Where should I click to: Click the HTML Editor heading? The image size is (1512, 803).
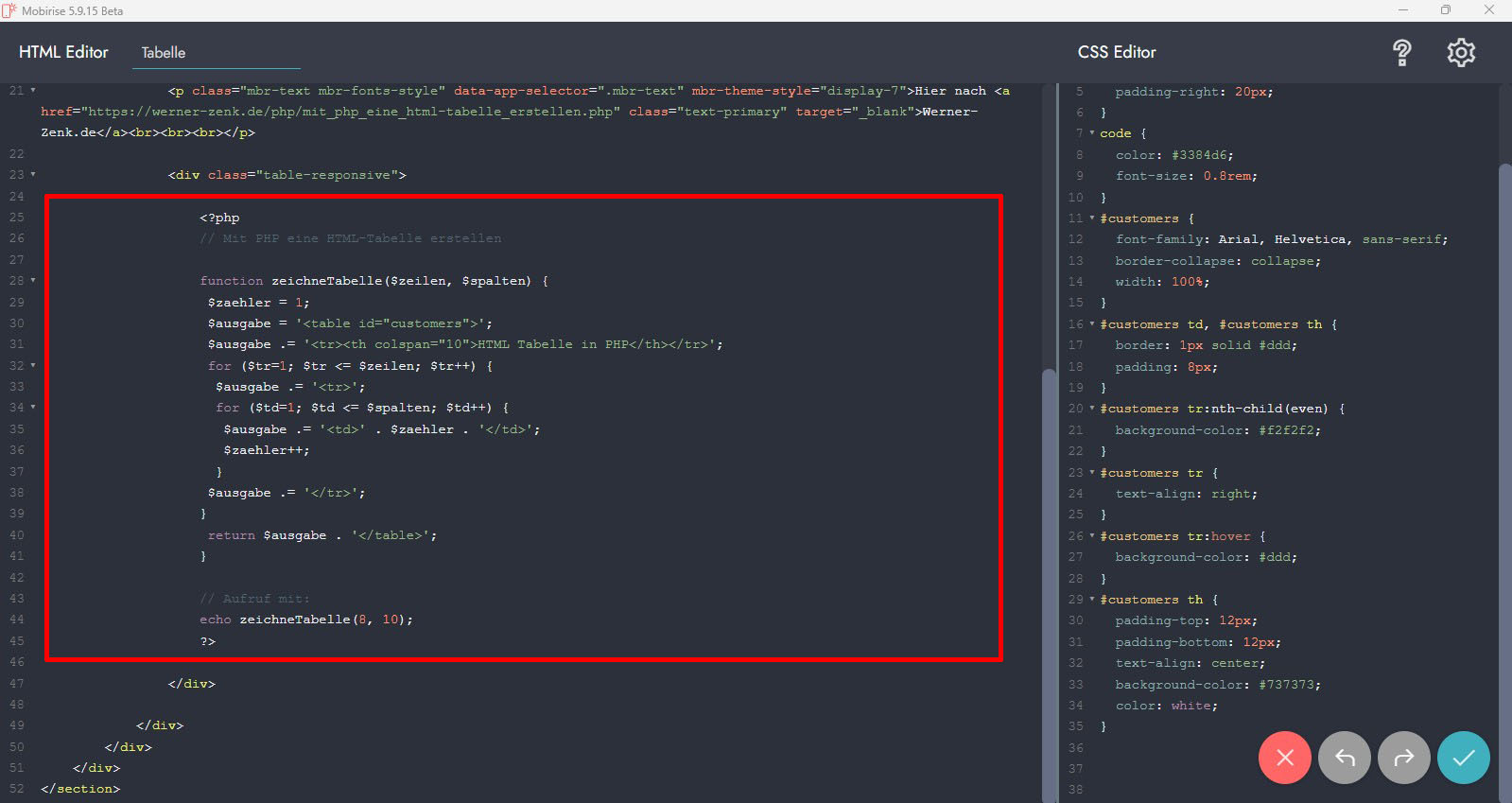coord(63,52)
